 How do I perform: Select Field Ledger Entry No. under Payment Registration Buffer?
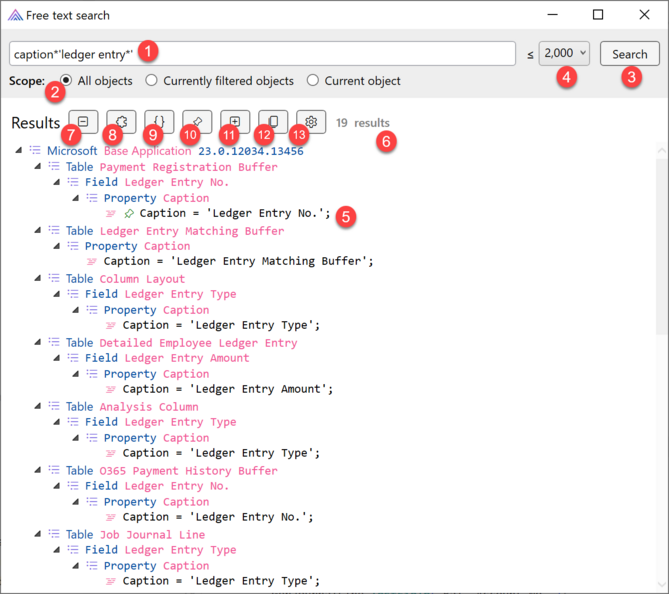(157, 182)
